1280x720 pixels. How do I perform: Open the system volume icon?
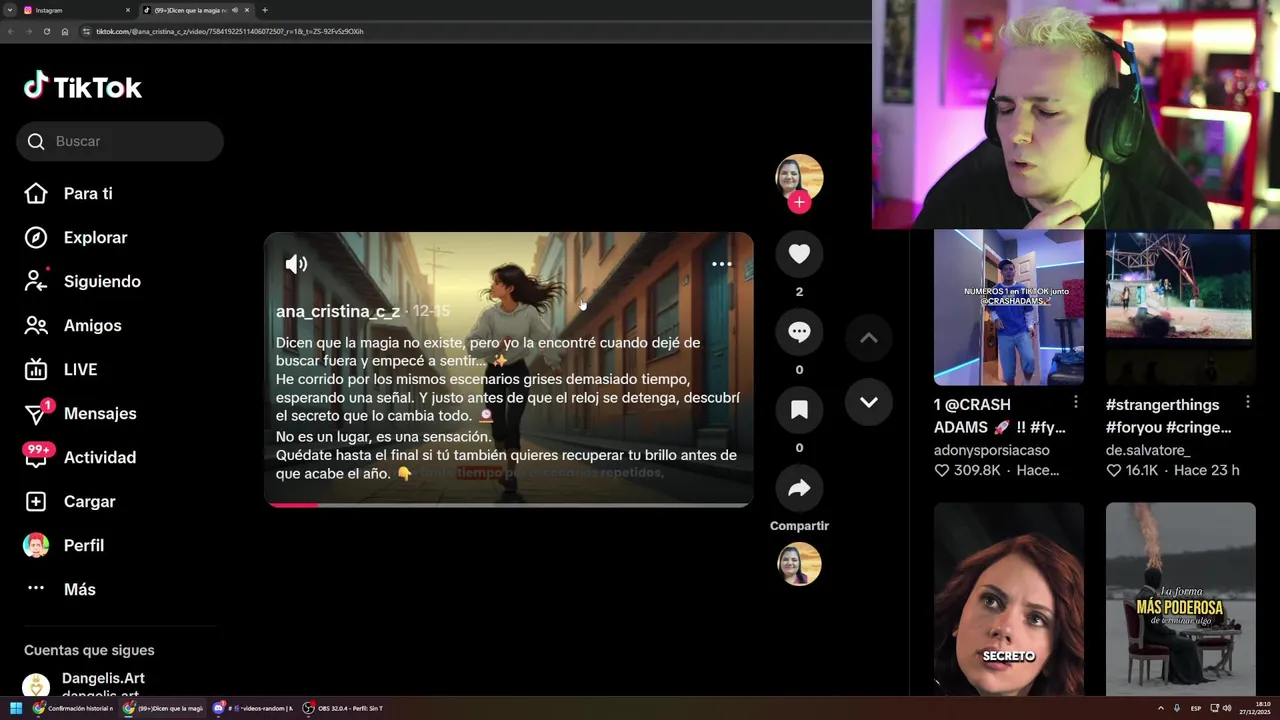coord(1227,708)
